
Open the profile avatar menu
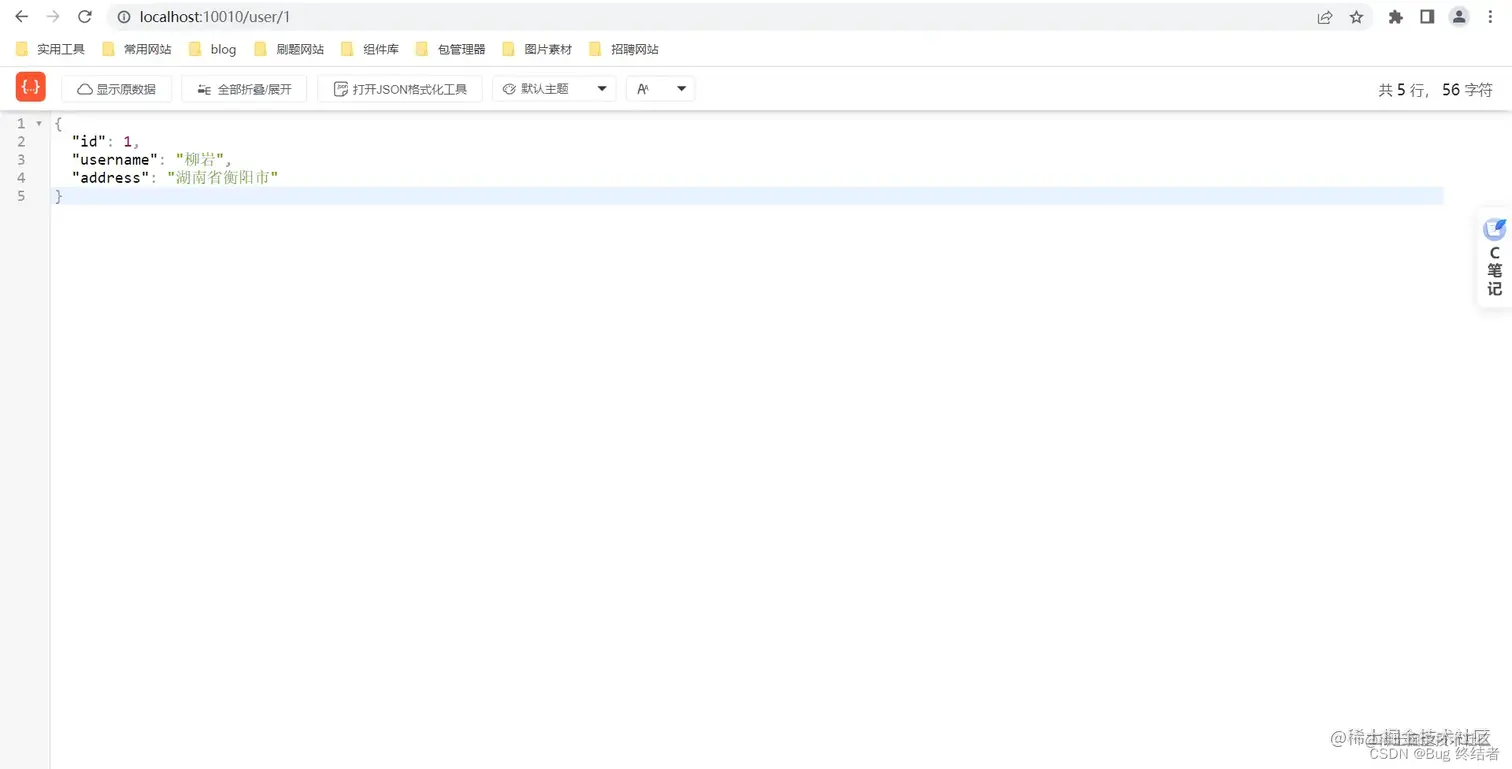tap(1459, 17)
